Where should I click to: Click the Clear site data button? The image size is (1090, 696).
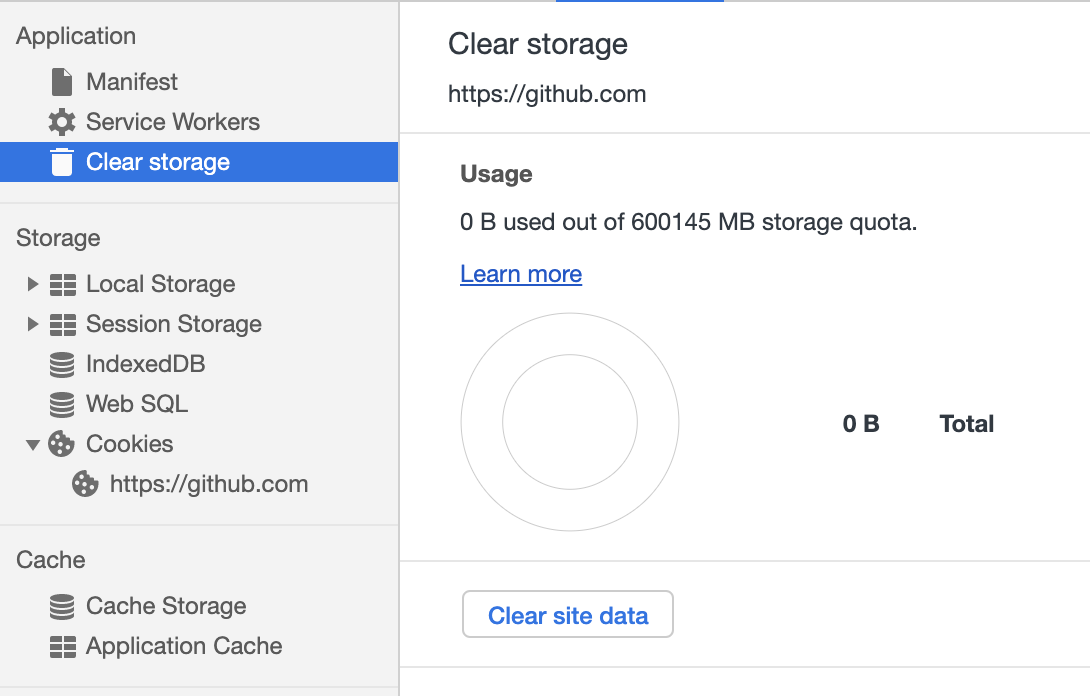pos(567,614)
